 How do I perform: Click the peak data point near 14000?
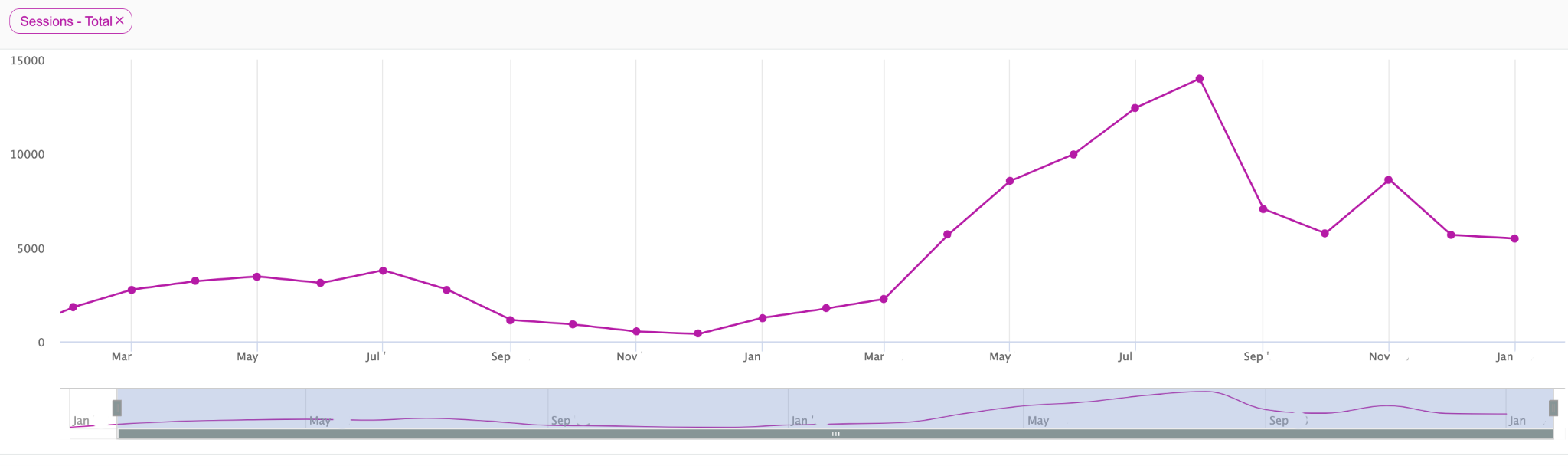click(1200, 79)
